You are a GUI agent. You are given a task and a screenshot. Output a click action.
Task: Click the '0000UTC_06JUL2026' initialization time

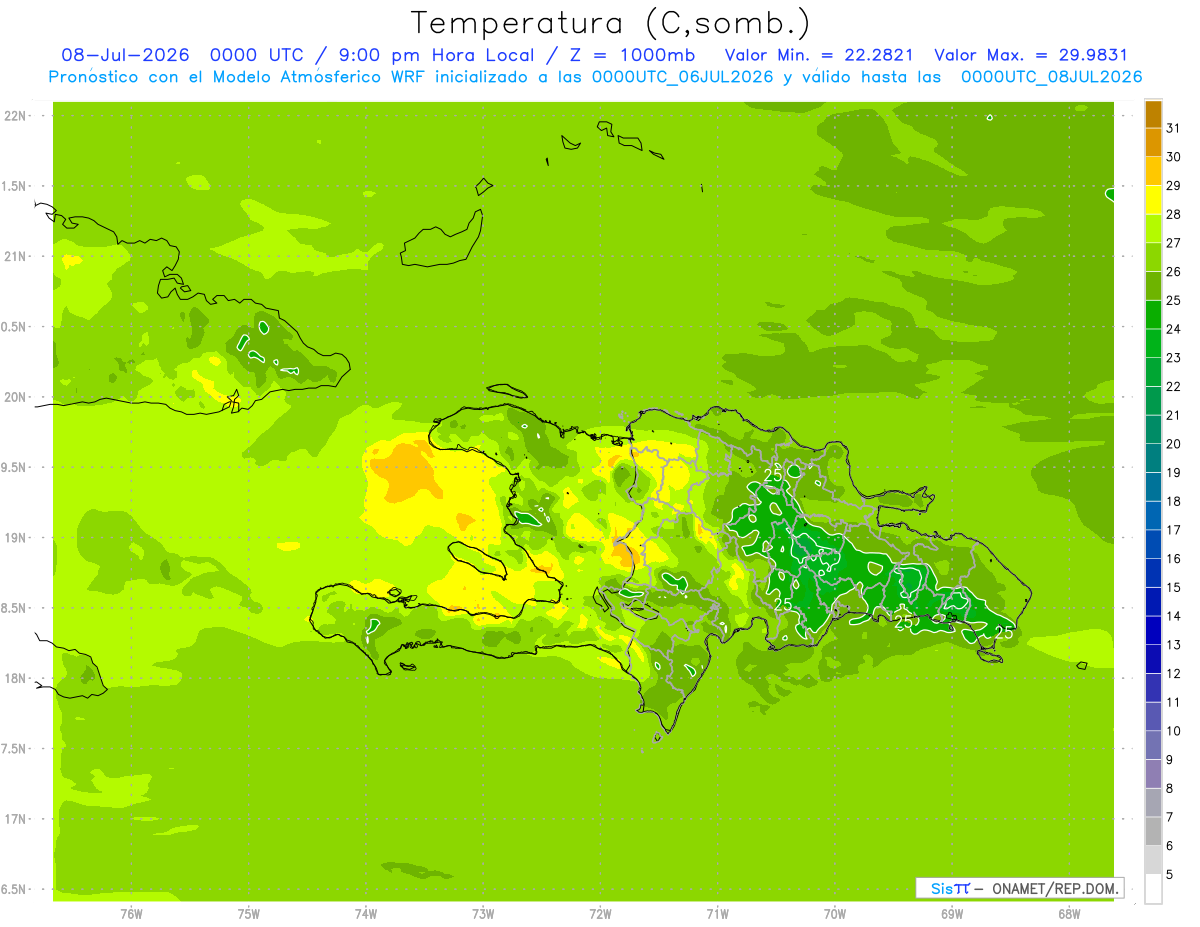click(682, 77)
